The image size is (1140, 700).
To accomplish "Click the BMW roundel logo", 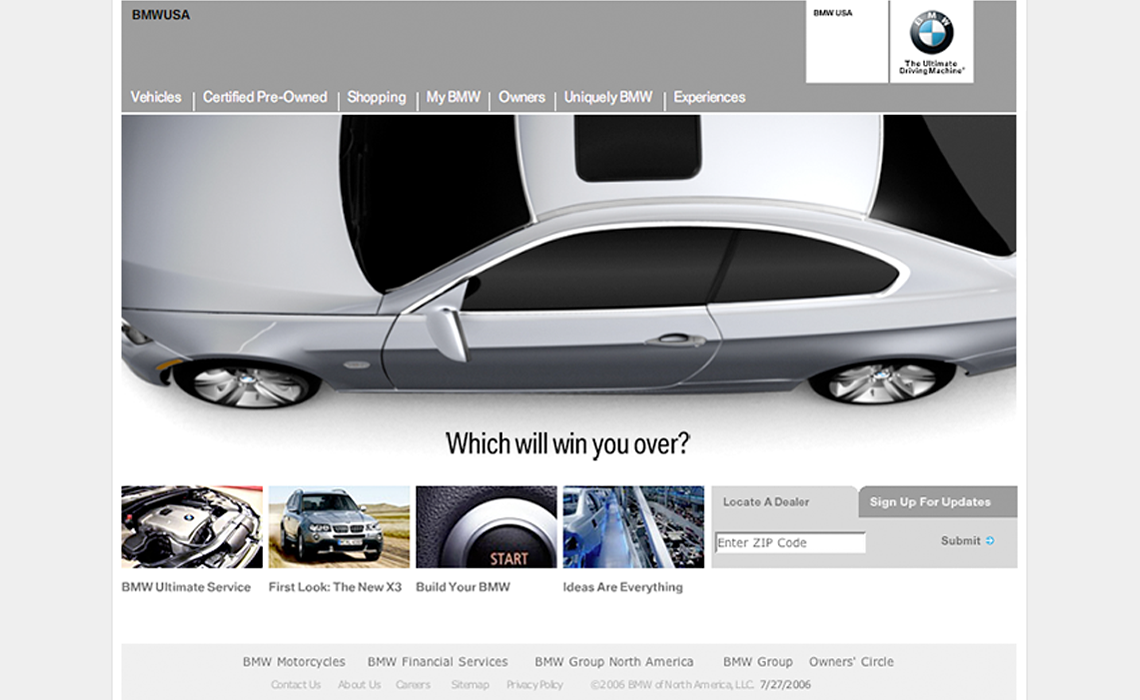I will point(931,33).
